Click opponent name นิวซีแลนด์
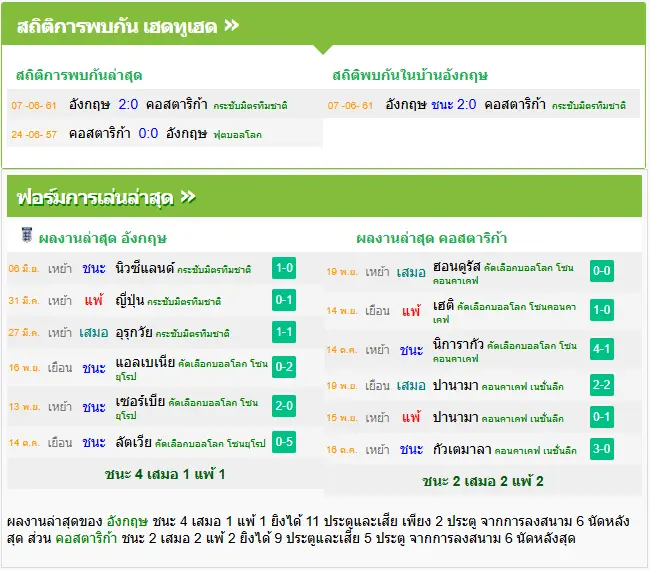This screenshot has height=570, width=650. point(145,268)
